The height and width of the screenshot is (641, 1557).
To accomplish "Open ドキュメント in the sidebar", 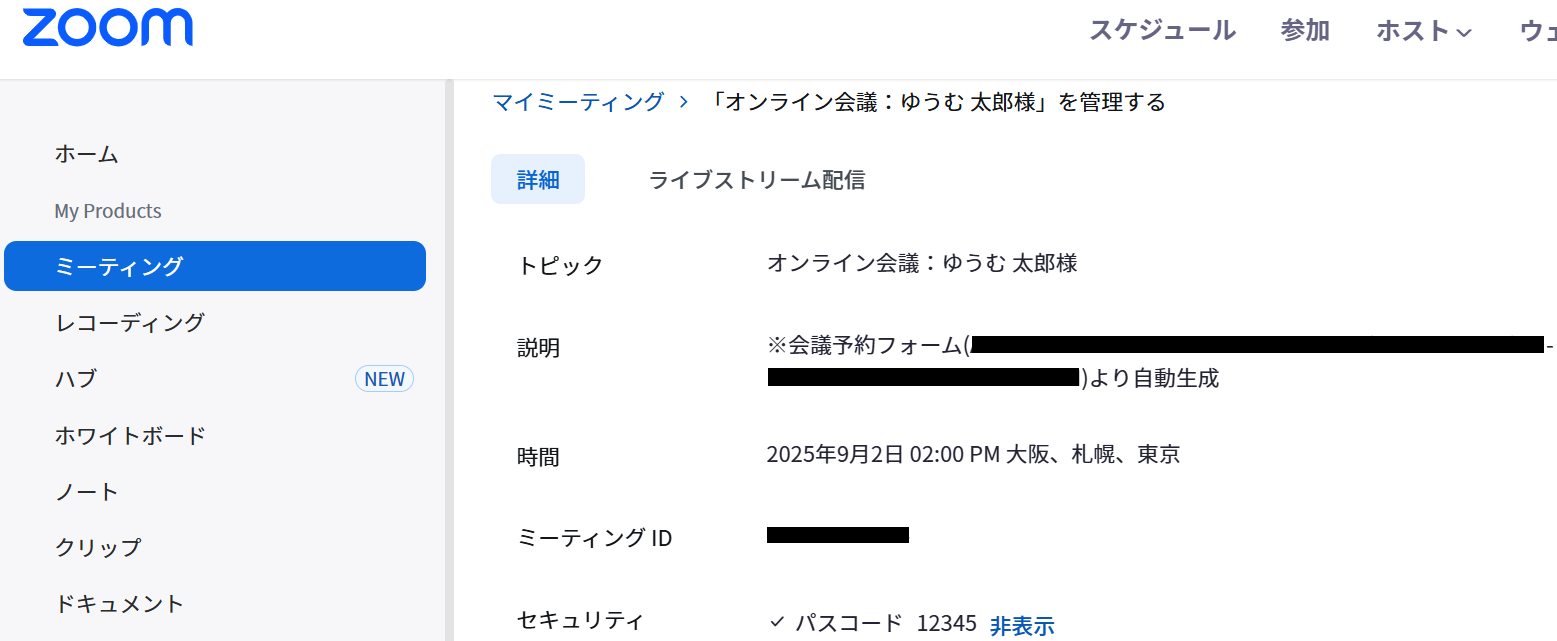I will (119, 604).
